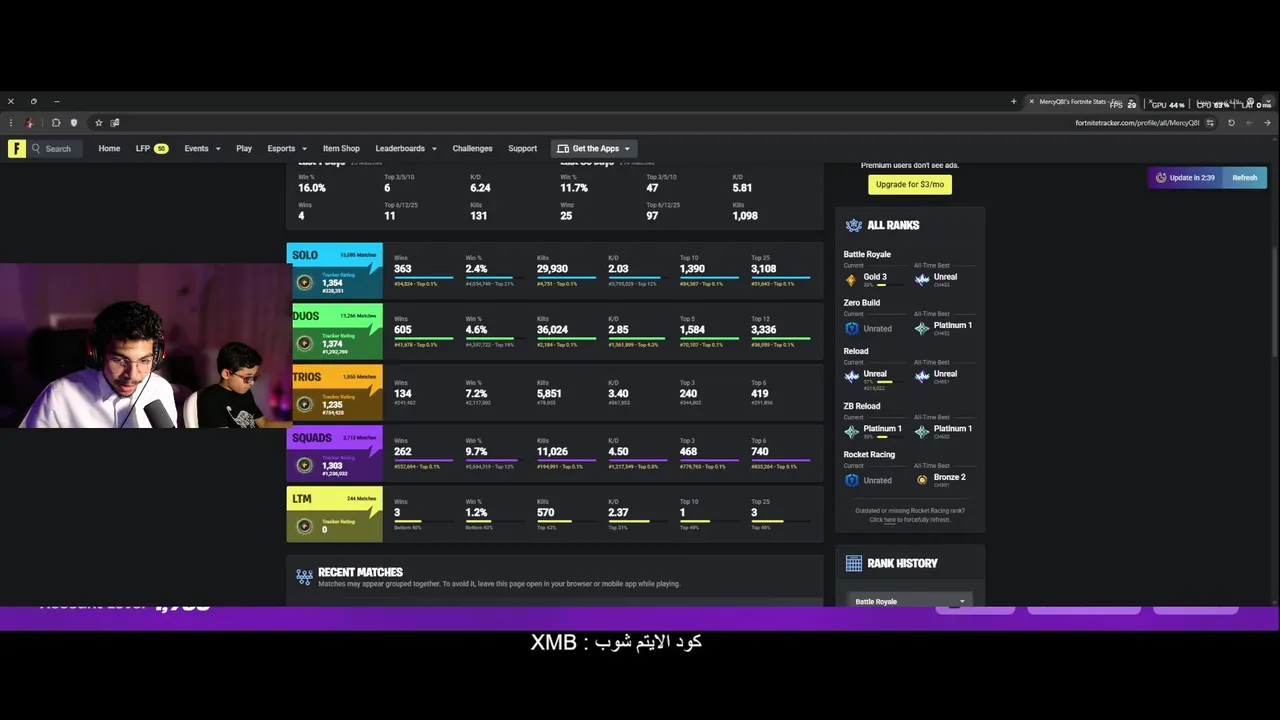Click the browser address bar URL
This screenshot has height=720, width=1280.
(x=1137, y=123)
